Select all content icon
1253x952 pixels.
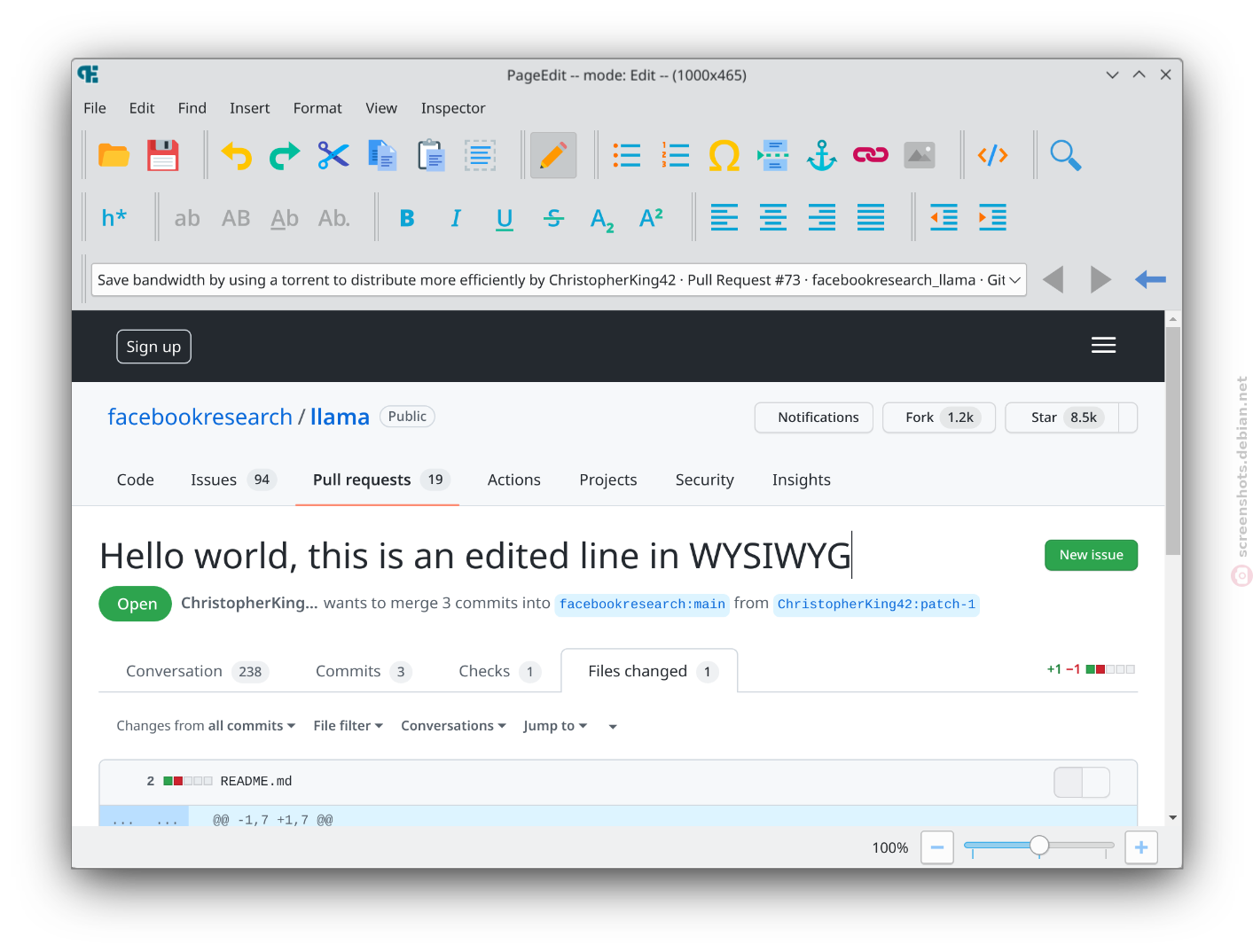480,155
